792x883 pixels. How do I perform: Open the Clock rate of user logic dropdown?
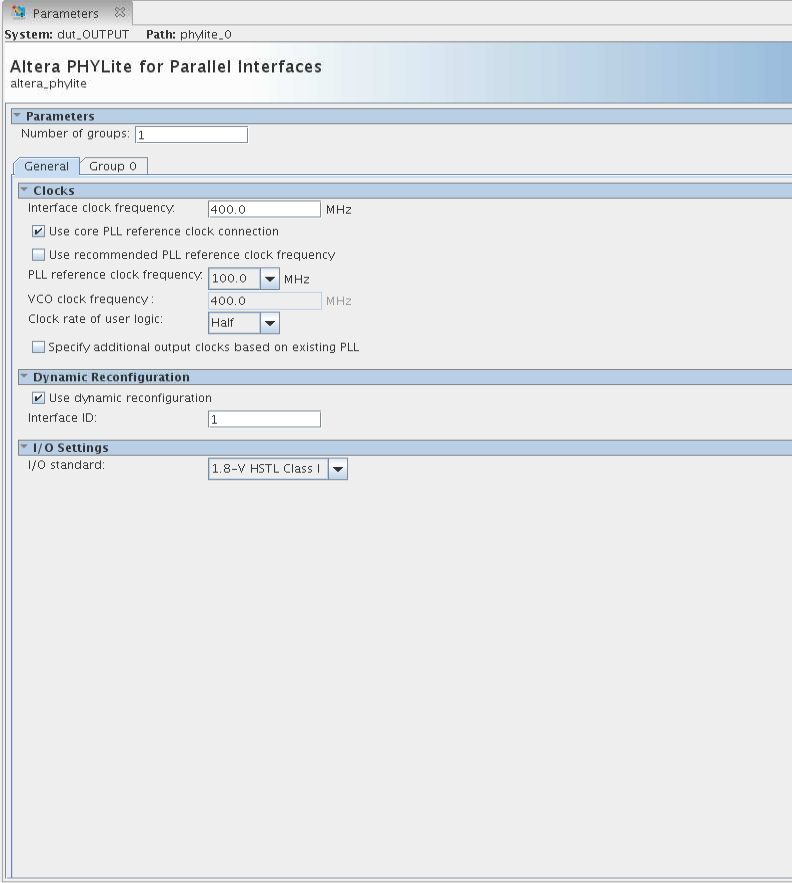[x=270, y=323]
